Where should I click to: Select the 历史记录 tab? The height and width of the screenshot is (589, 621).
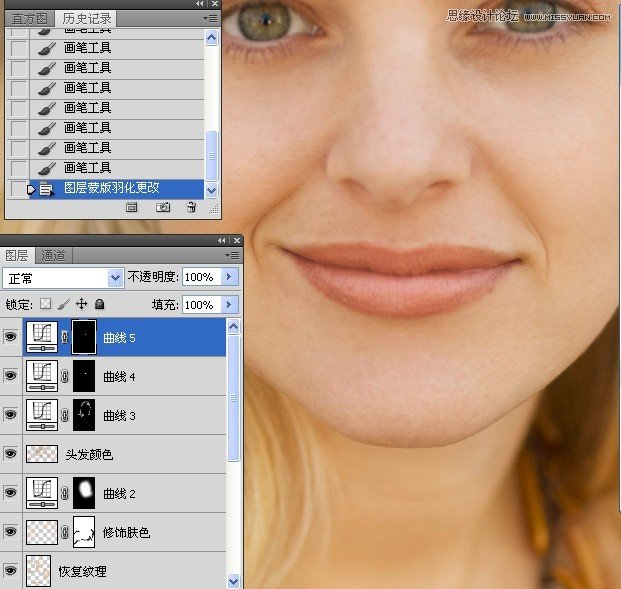click(87, 18)
